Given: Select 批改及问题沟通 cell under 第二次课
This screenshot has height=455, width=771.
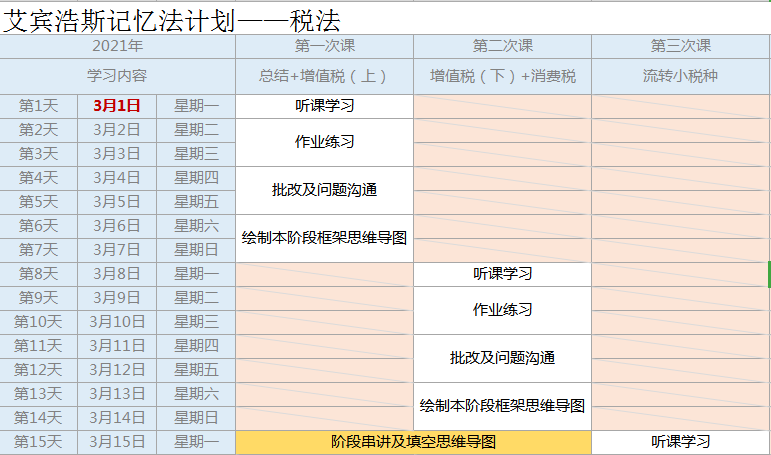Looking at the screenshot, I should click(502, 358).
